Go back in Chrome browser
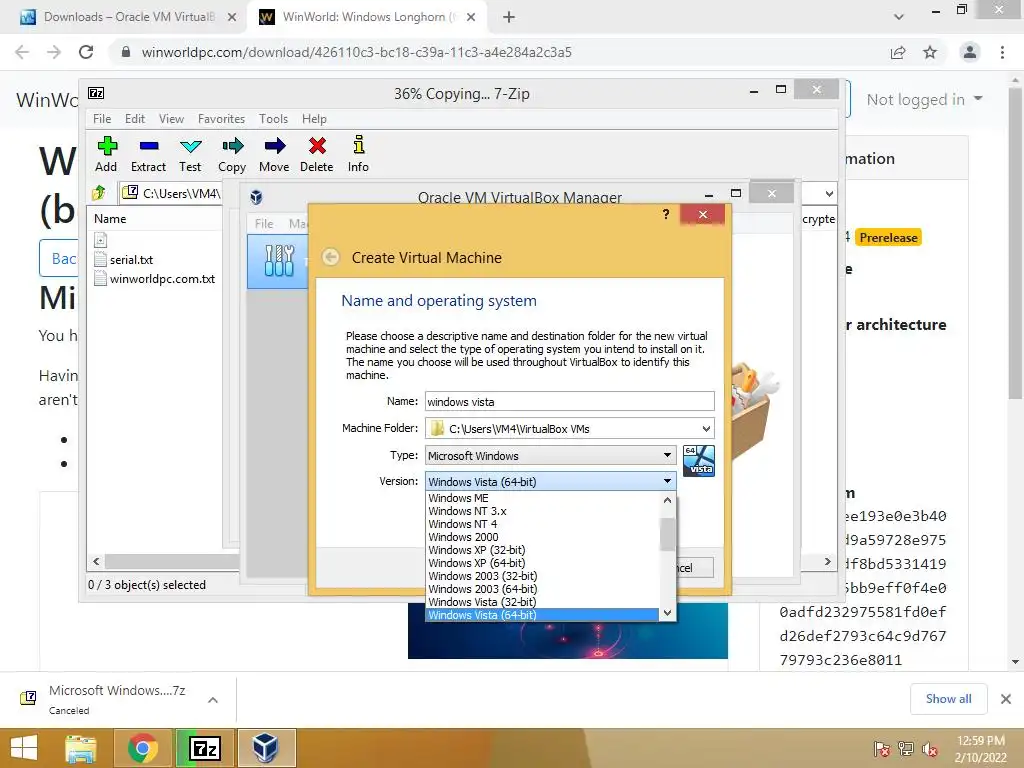 pos(22,52)
